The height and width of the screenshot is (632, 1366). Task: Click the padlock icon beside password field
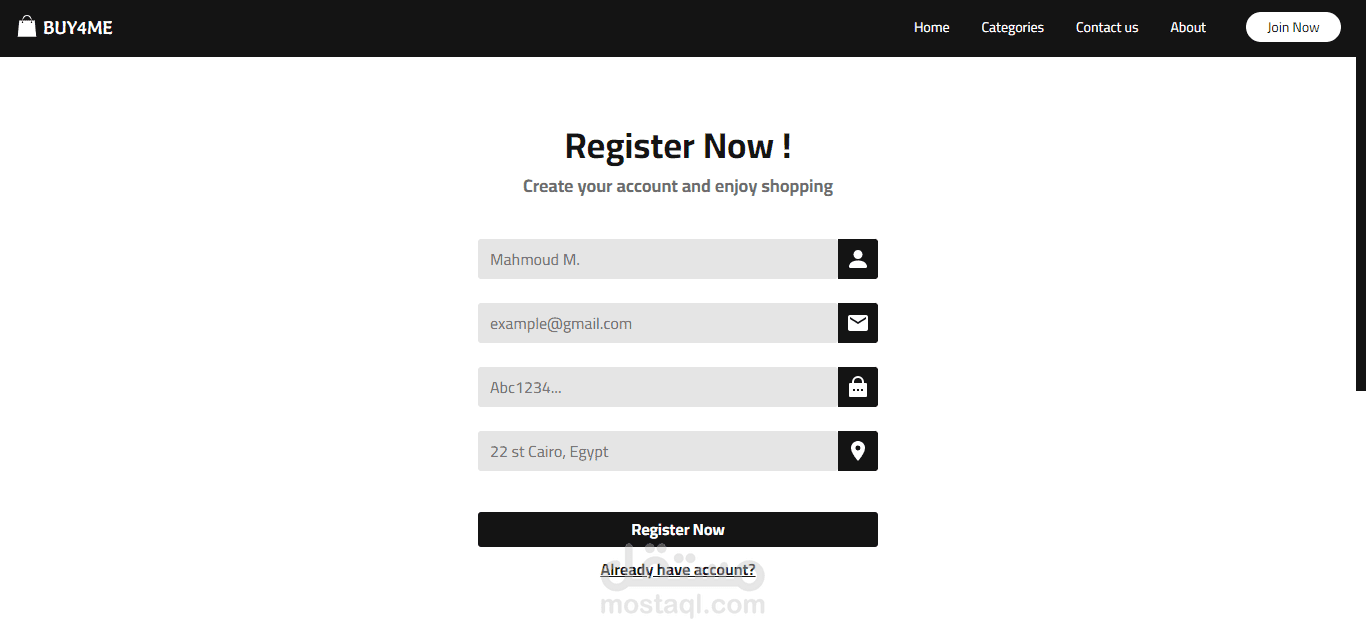pyautogui.click(x=857, y=387)
